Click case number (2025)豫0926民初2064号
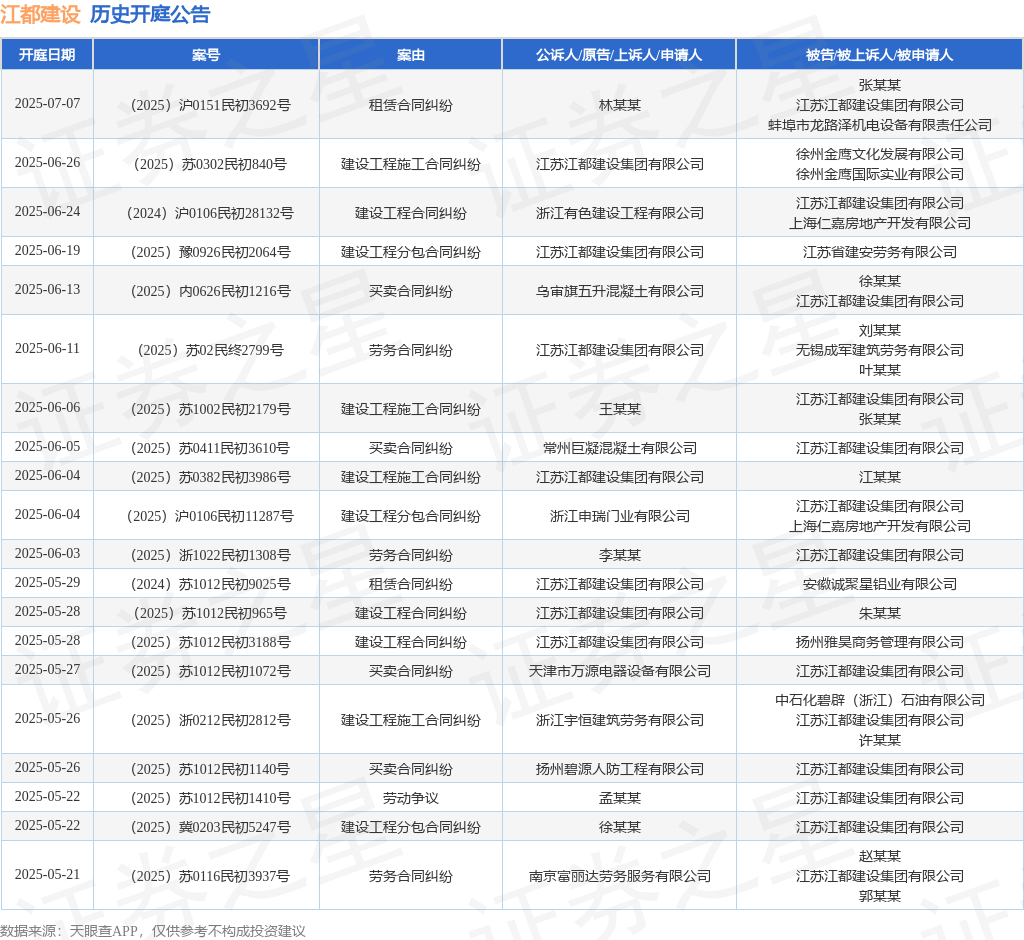The image size is (1024, 940). tap(210, 252)
